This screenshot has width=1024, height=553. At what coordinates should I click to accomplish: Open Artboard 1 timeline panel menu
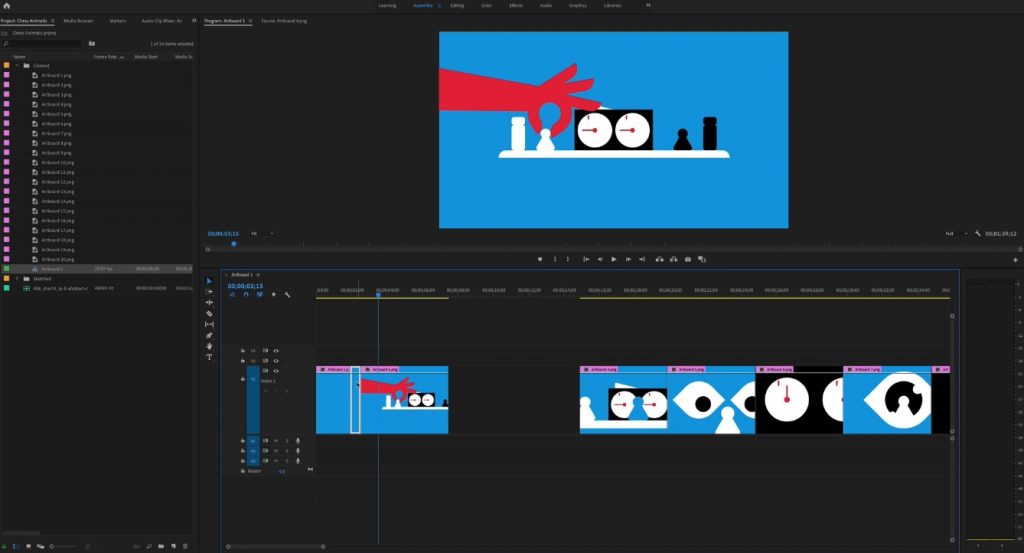tap(258, 275)
